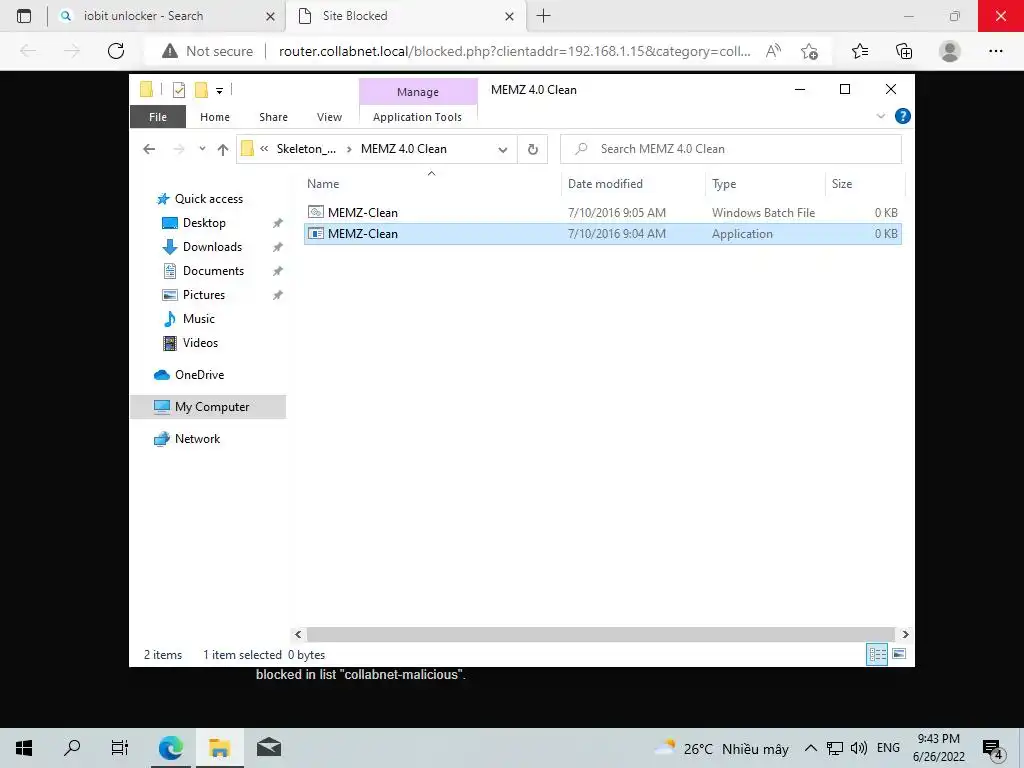This screenshot has height=768, width=1024.
Task: Sort files by Name column
Action: click(x=431, y=184)
